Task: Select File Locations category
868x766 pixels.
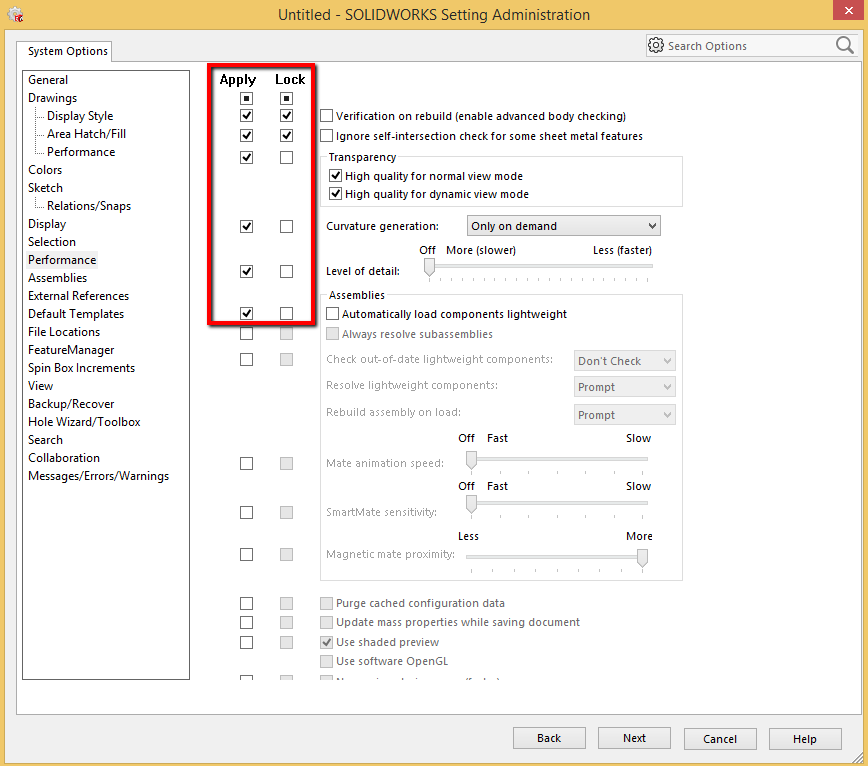Action: click(x=64, y=332)
